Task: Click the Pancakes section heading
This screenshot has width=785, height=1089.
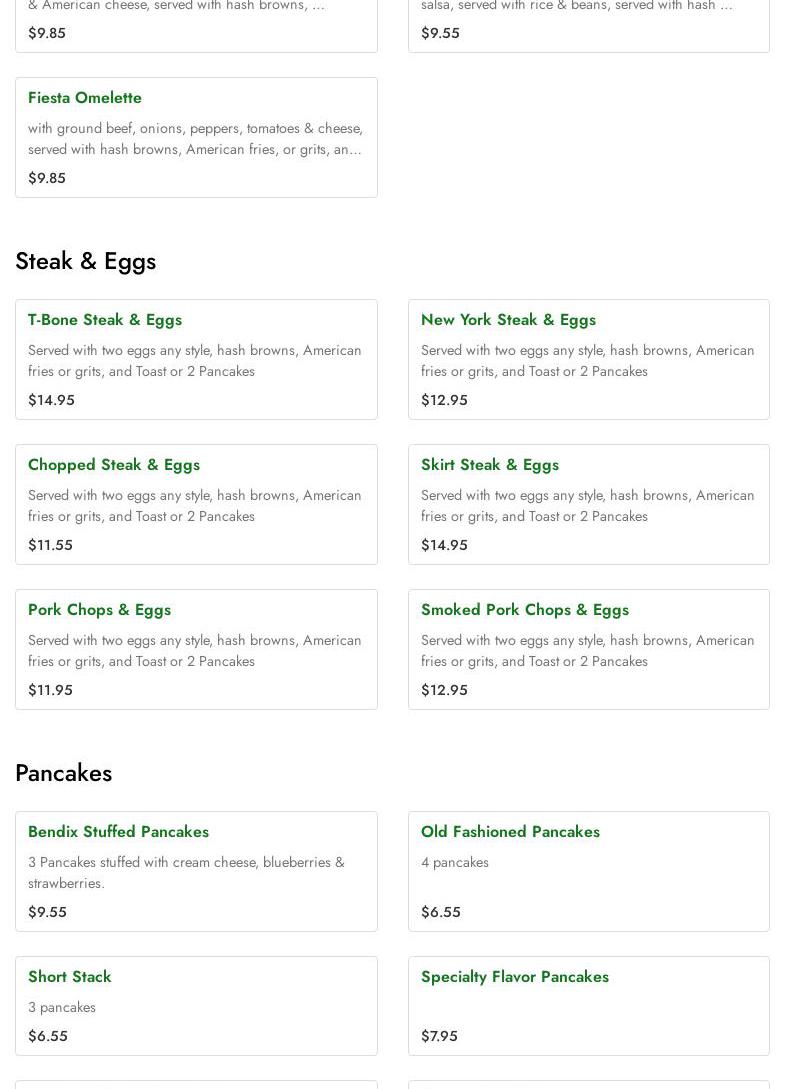Action: click(x=64, y=773)
